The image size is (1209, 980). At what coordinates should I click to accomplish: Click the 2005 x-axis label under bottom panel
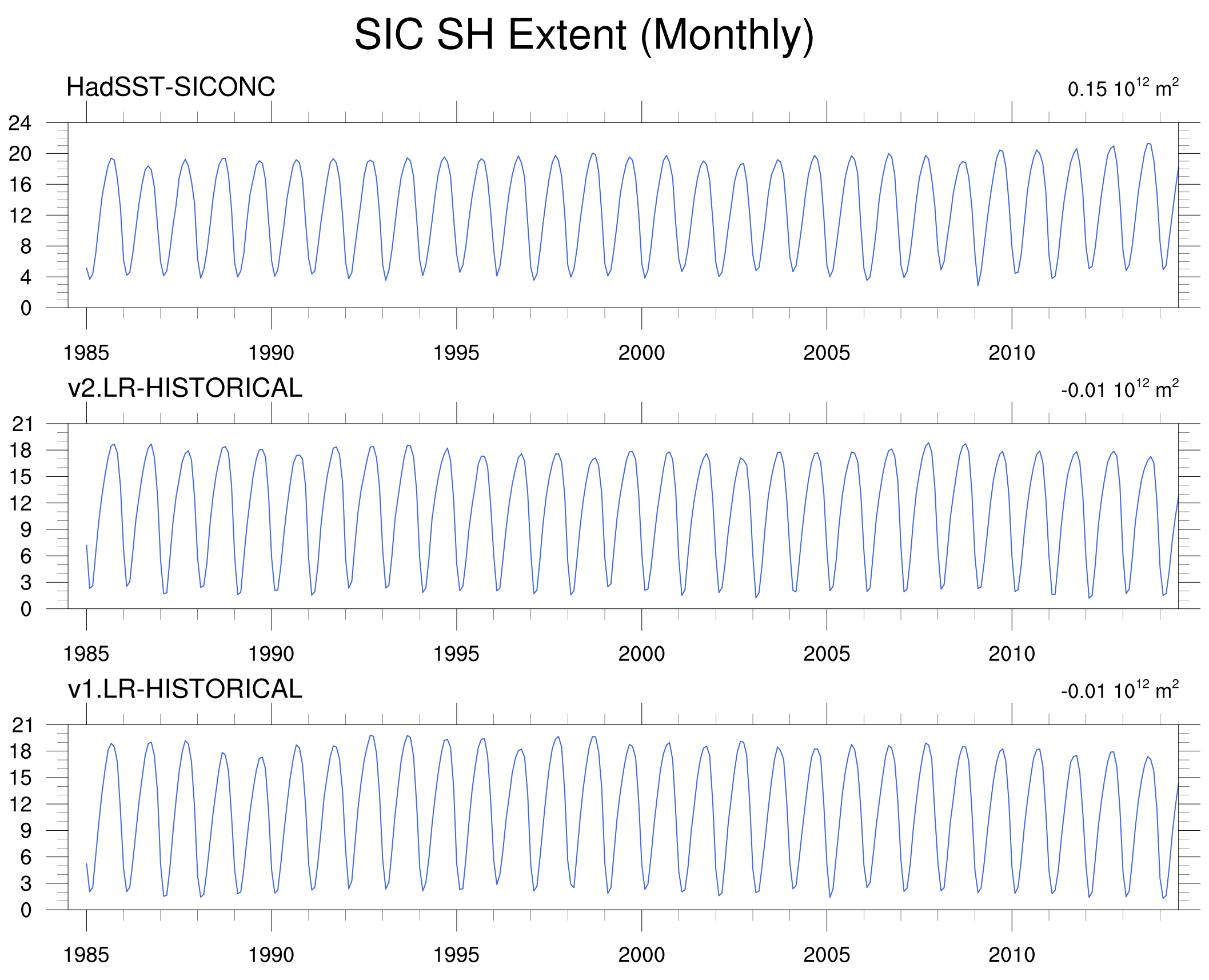[826, 954]
